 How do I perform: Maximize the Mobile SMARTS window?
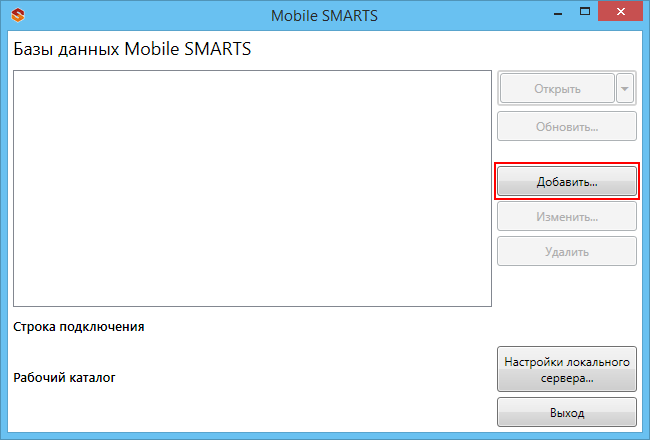[585, 12]
